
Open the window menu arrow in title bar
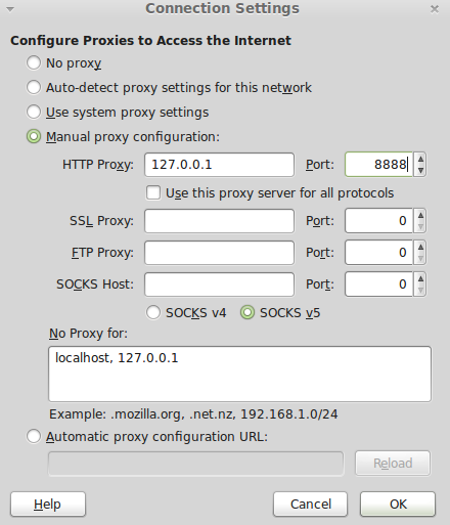pyautogui.click(x=10, y=9)
